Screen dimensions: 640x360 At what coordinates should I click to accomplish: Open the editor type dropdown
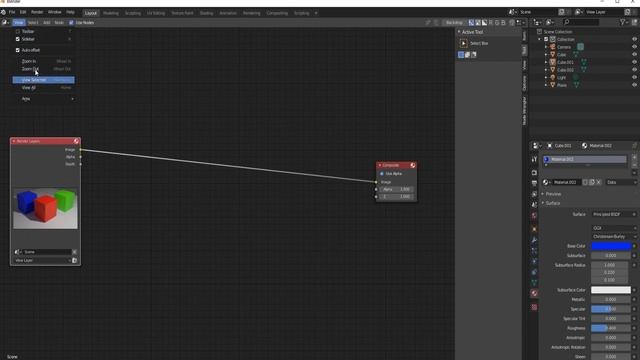[6, 23]
